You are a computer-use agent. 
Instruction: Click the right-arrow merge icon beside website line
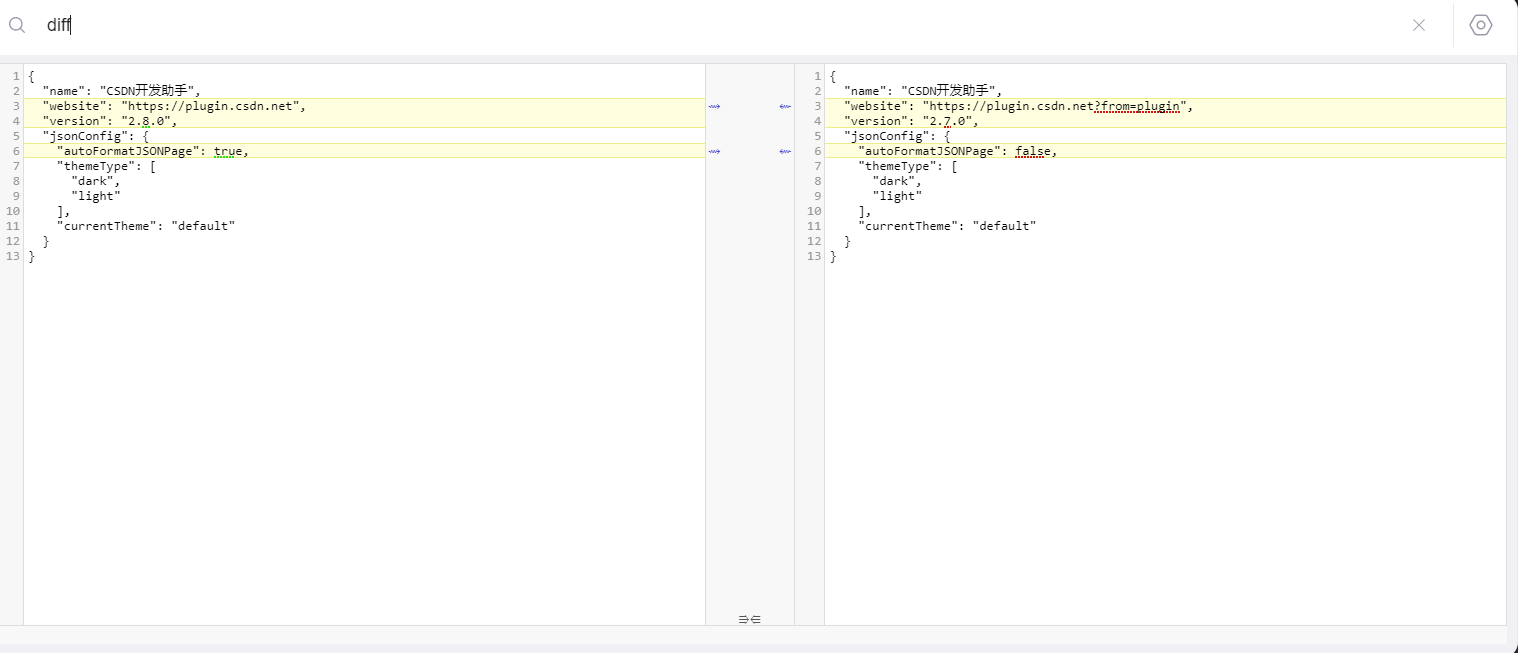[714, 105]
